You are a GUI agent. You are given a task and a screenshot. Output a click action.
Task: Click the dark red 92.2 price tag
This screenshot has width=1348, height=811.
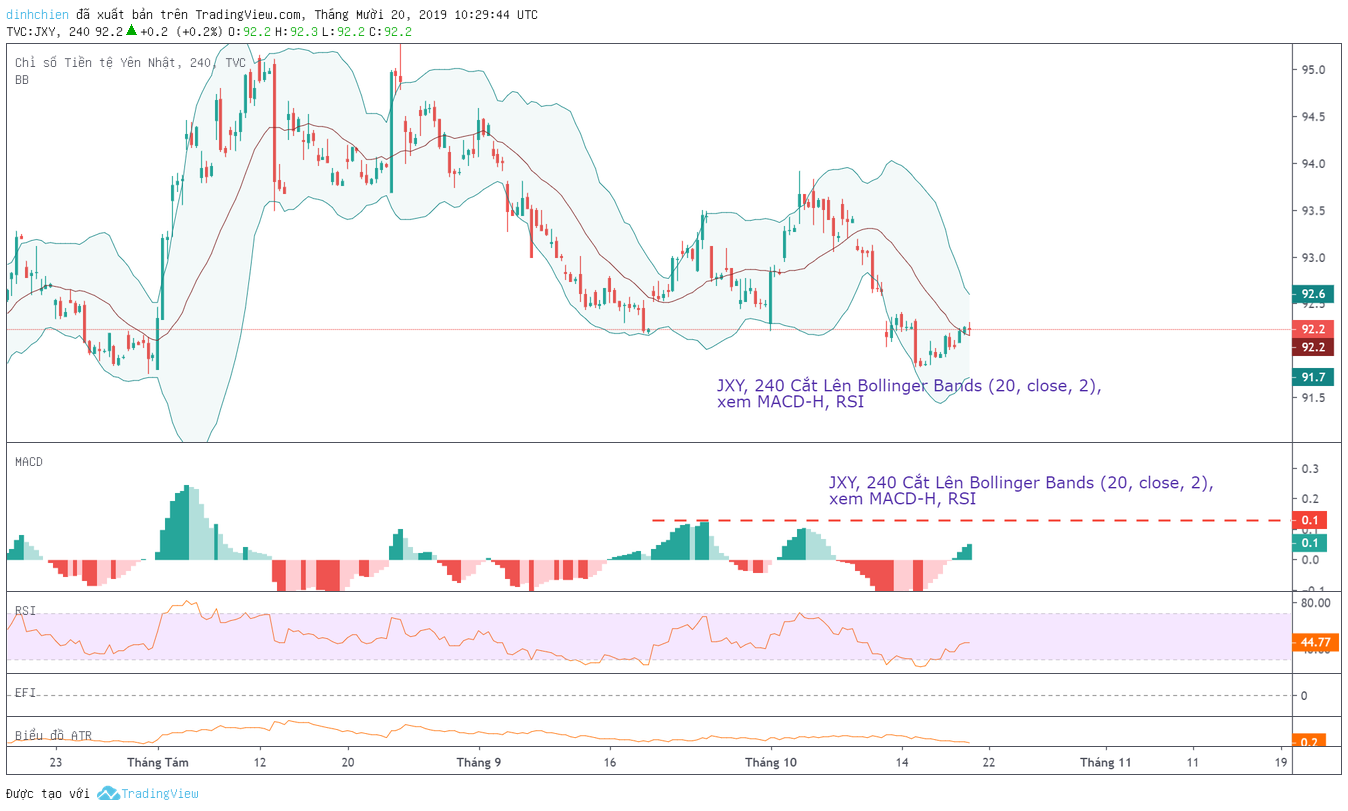1313,347
